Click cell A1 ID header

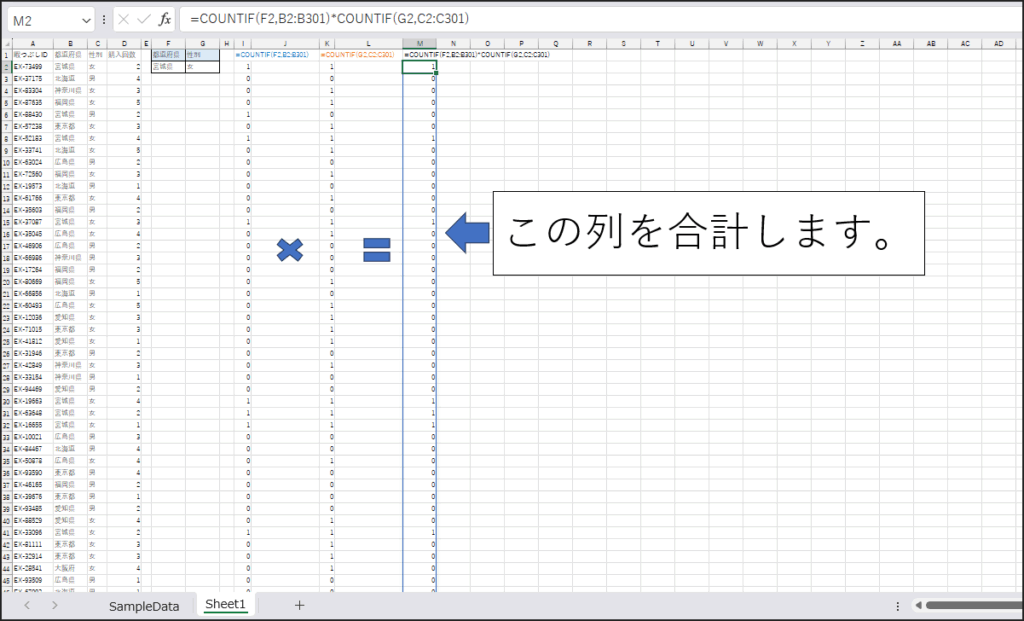(x=33, y=55)
